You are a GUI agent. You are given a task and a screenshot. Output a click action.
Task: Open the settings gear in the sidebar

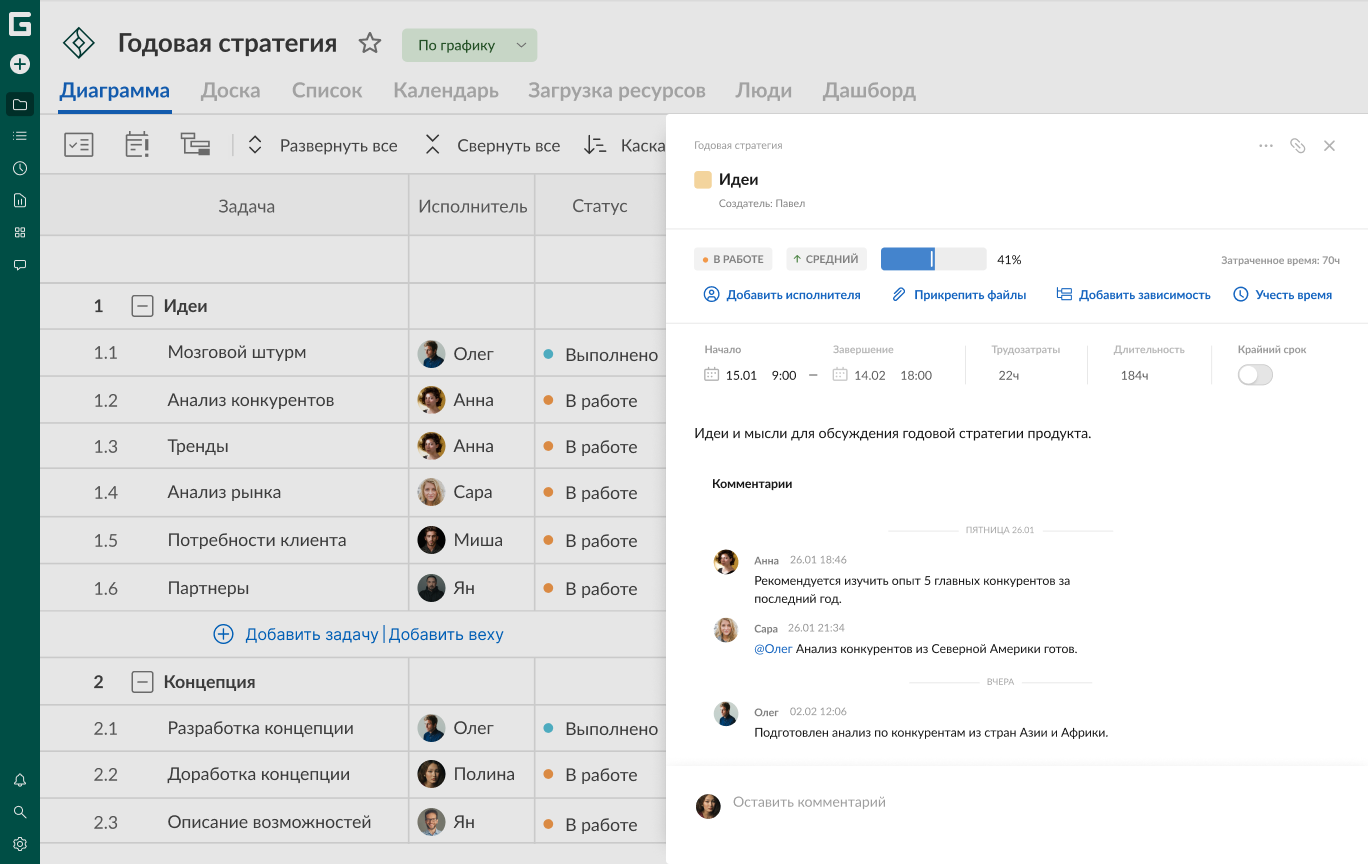[x=20, y=844]
